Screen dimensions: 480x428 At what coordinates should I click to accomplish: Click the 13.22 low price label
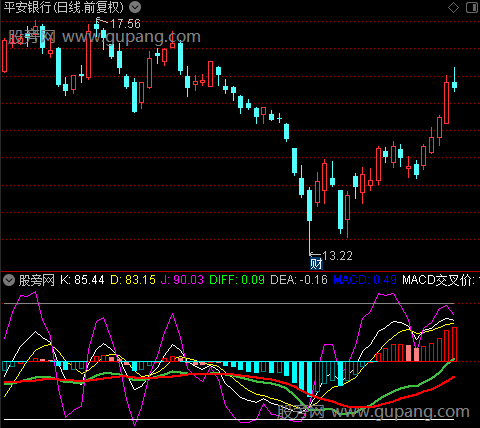[x=337, y=256]
